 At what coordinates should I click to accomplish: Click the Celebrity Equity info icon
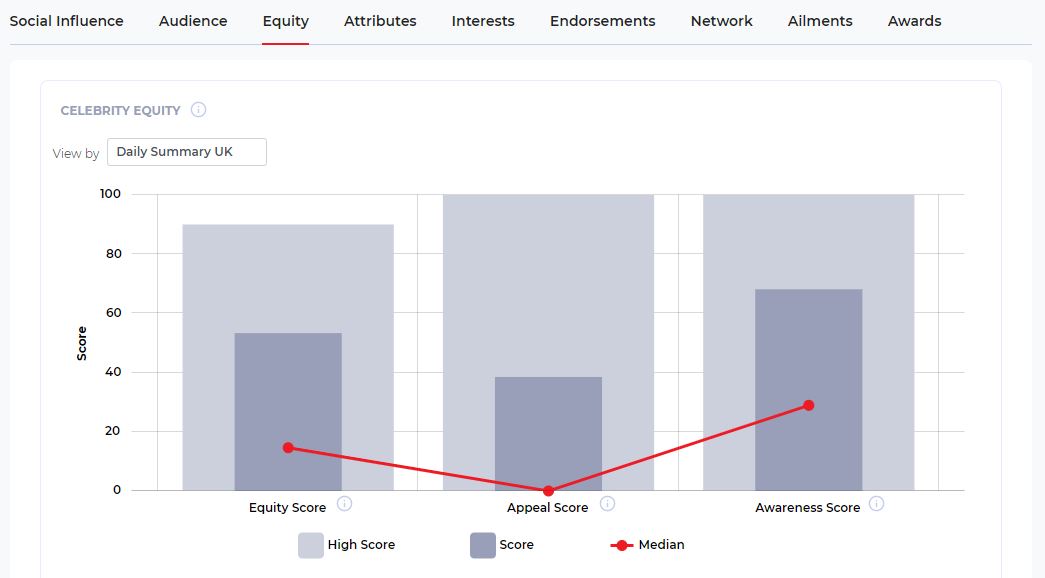pyautogui.click(x=199, y=109)
